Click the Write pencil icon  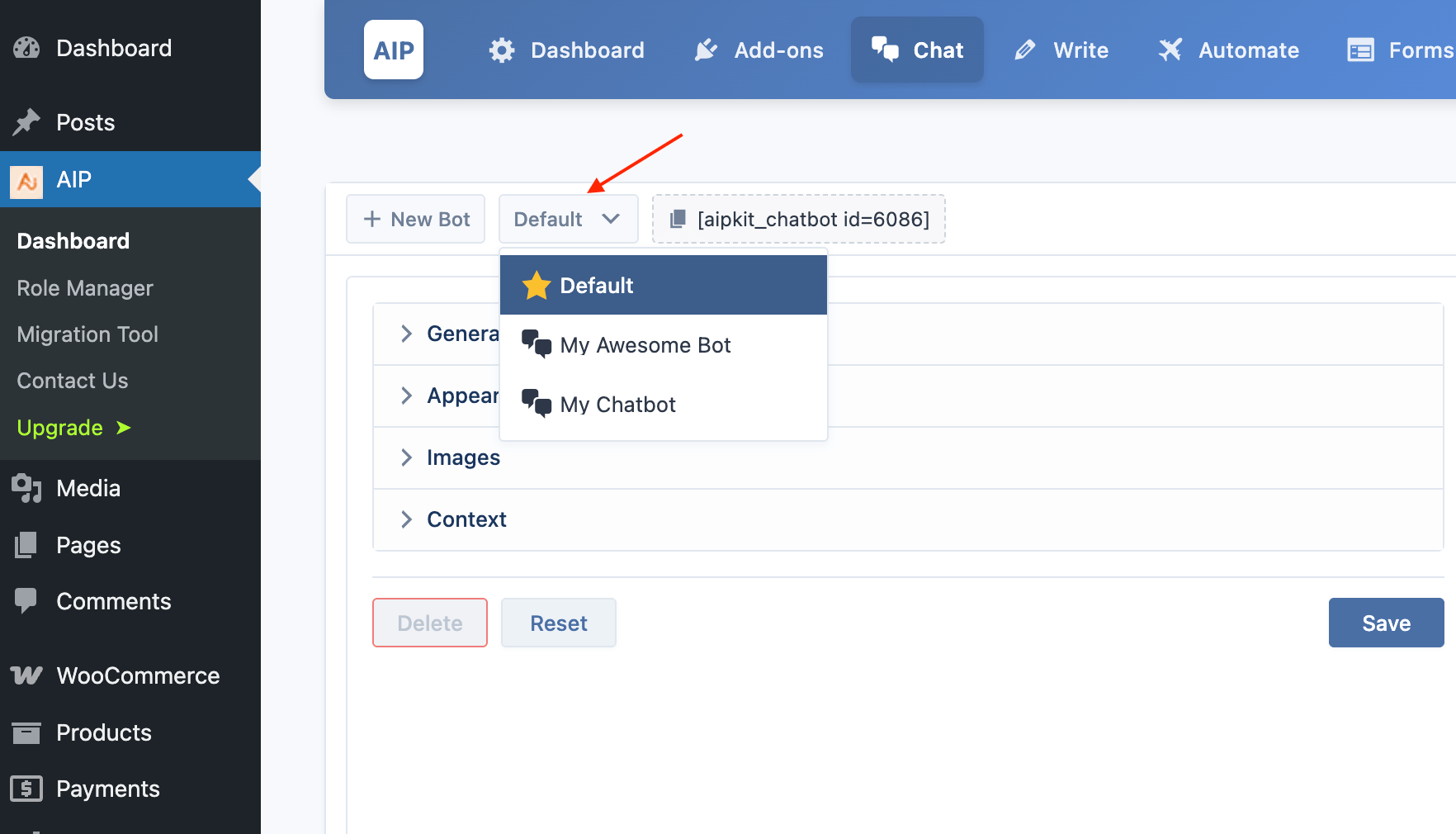coord(1024,50)
